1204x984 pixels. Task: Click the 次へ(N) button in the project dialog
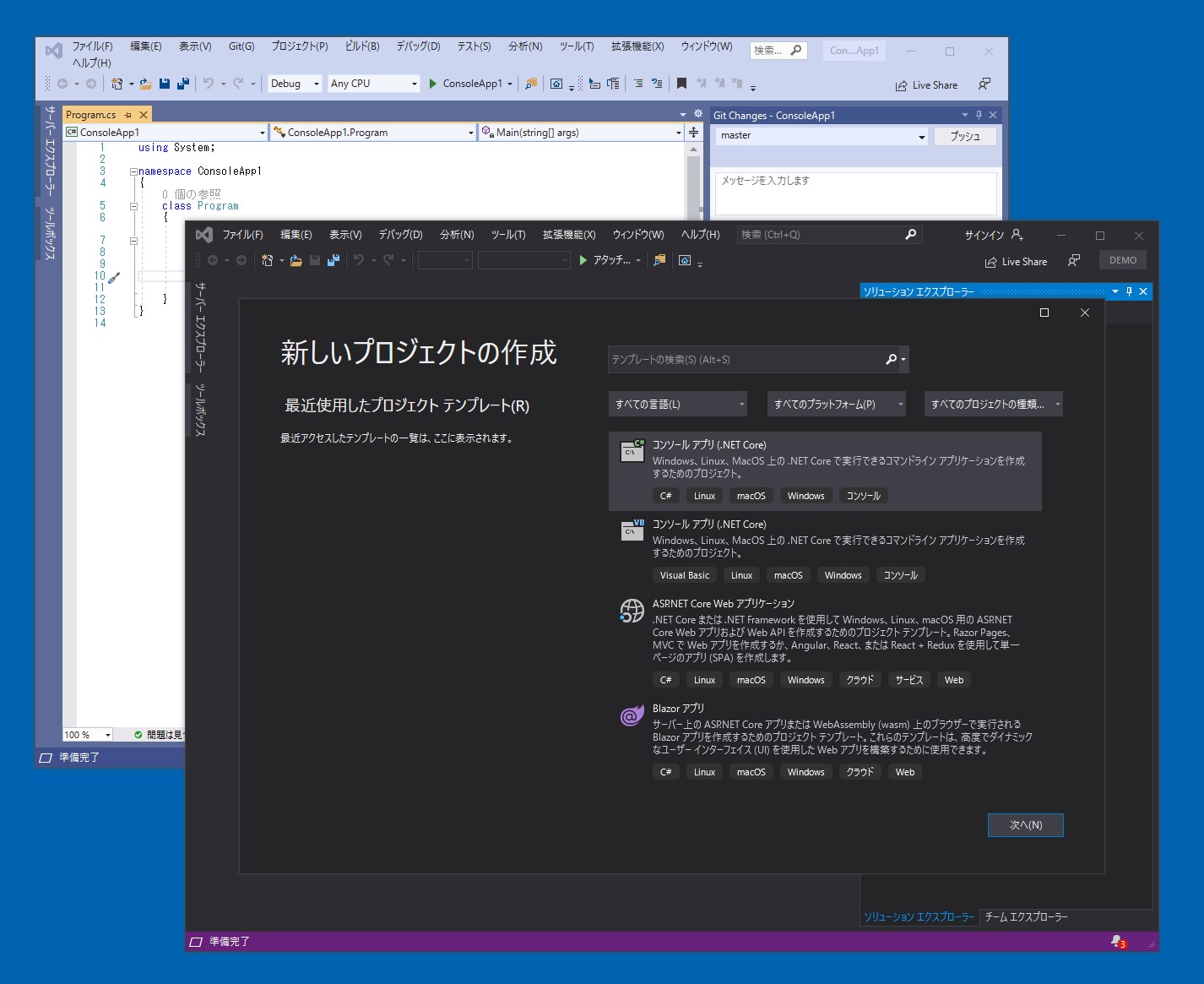[x=1025, y=825]
